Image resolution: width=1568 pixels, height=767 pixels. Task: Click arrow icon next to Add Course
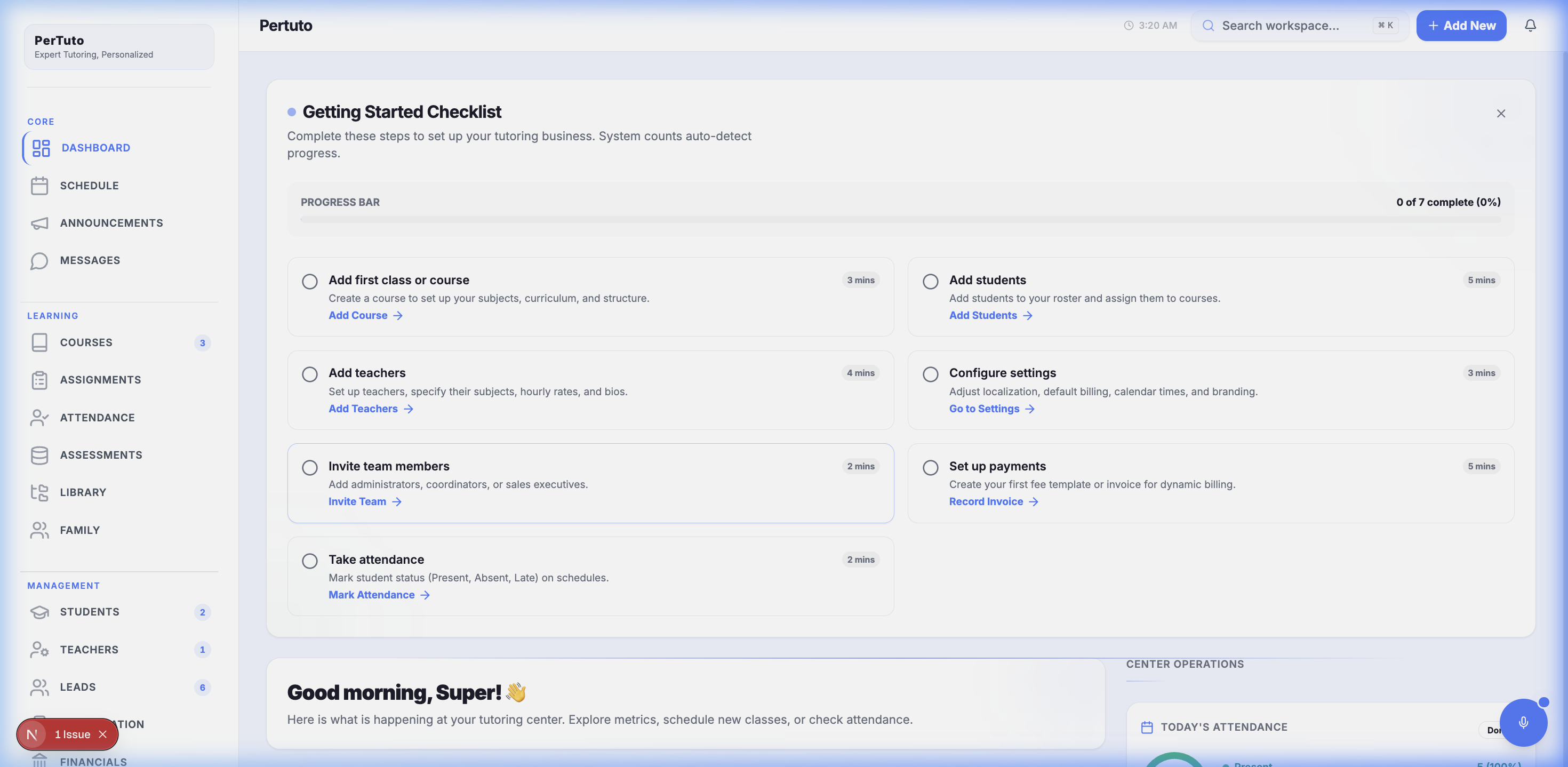(x=397, y=315)
